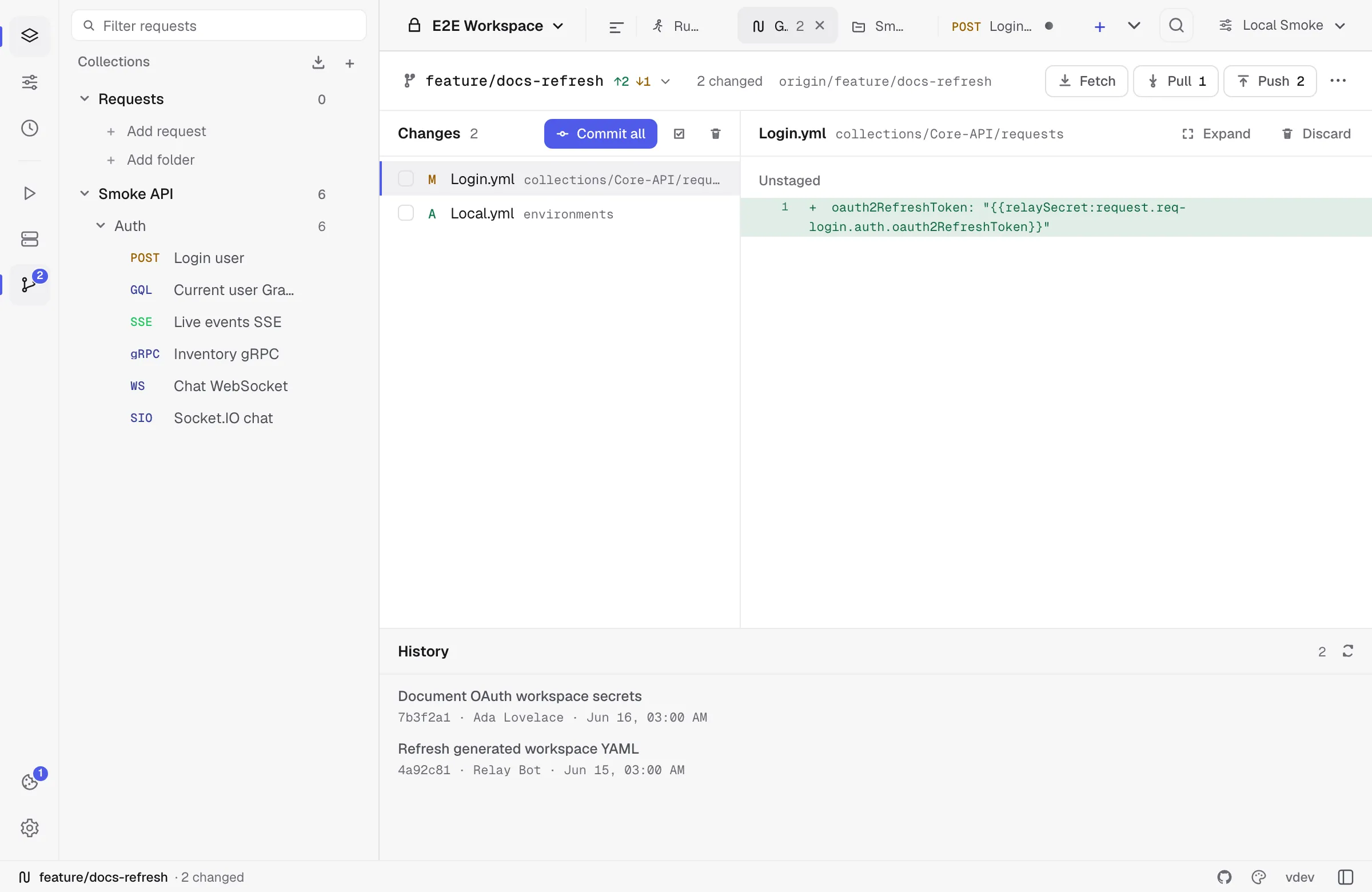Viewport: 1372px width, 892px height.
Task: Open settings gear icon
Action: click(x=29, y=828)
